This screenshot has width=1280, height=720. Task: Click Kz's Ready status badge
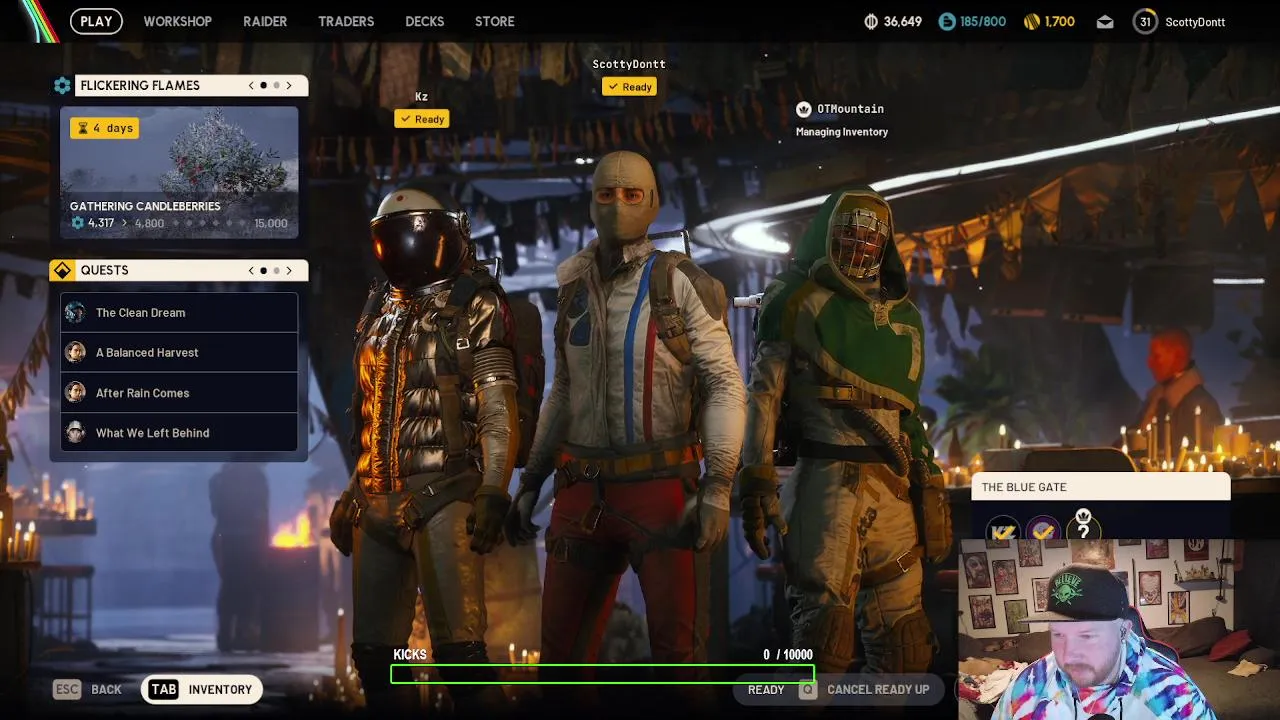tap(422, 119)
